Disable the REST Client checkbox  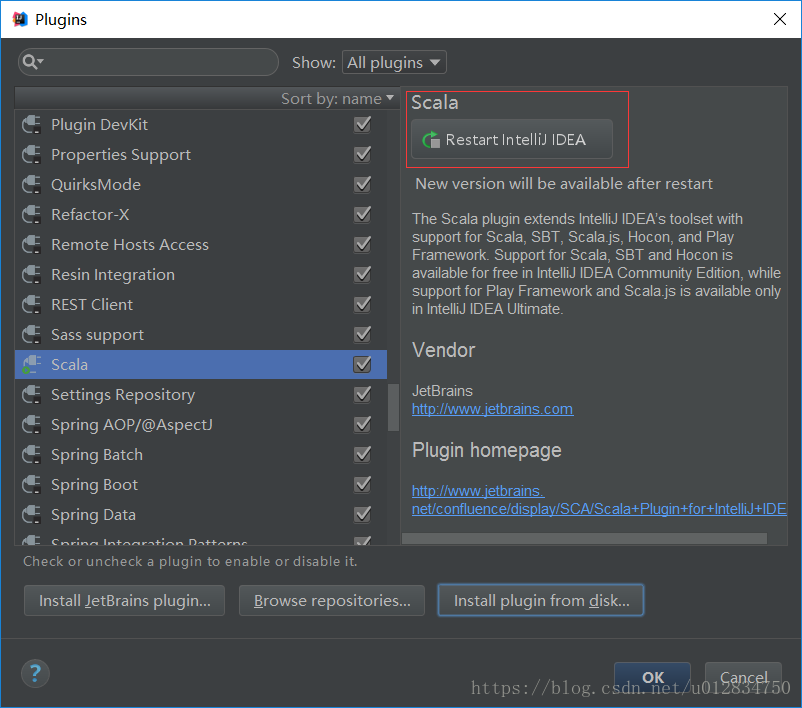point(362,304)
